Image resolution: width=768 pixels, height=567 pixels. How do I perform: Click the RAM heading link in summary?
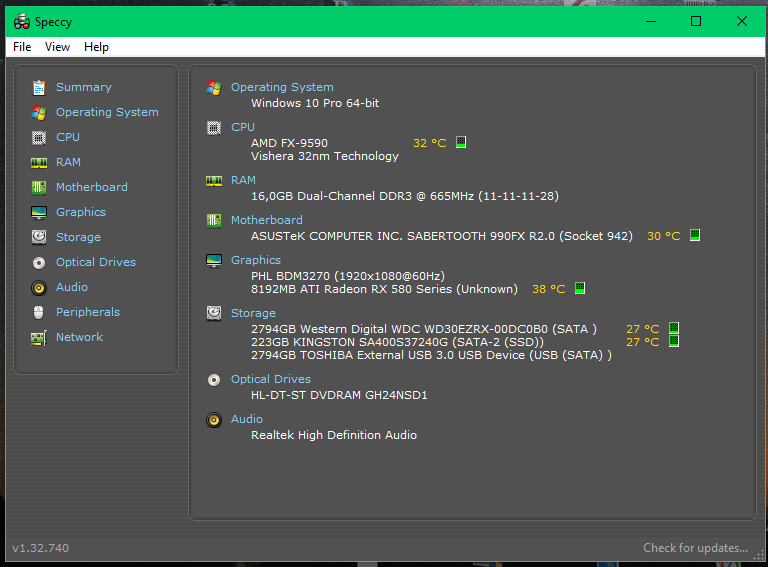(x=243, y=180)
